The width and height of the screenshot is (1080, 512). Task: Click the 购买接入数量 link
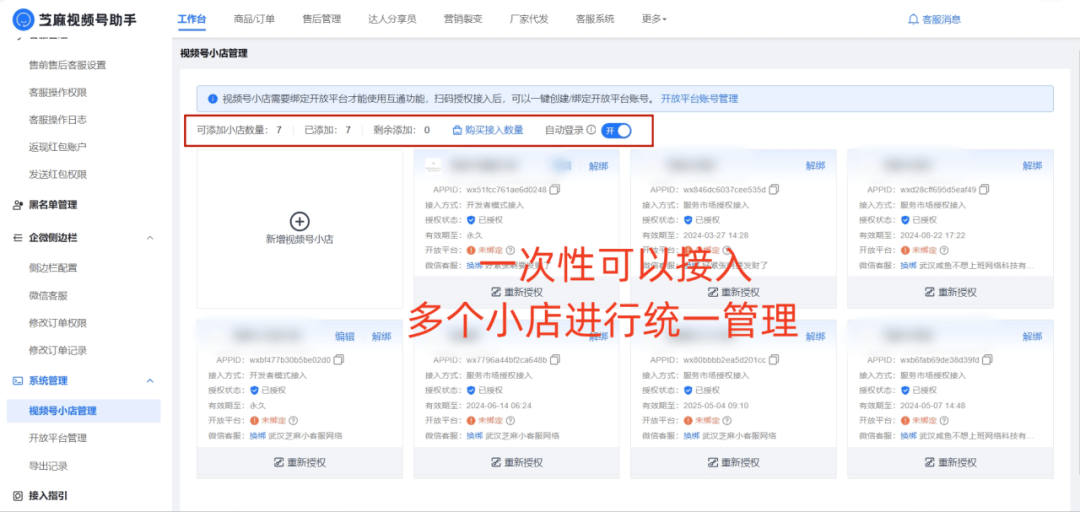[487, 130]
